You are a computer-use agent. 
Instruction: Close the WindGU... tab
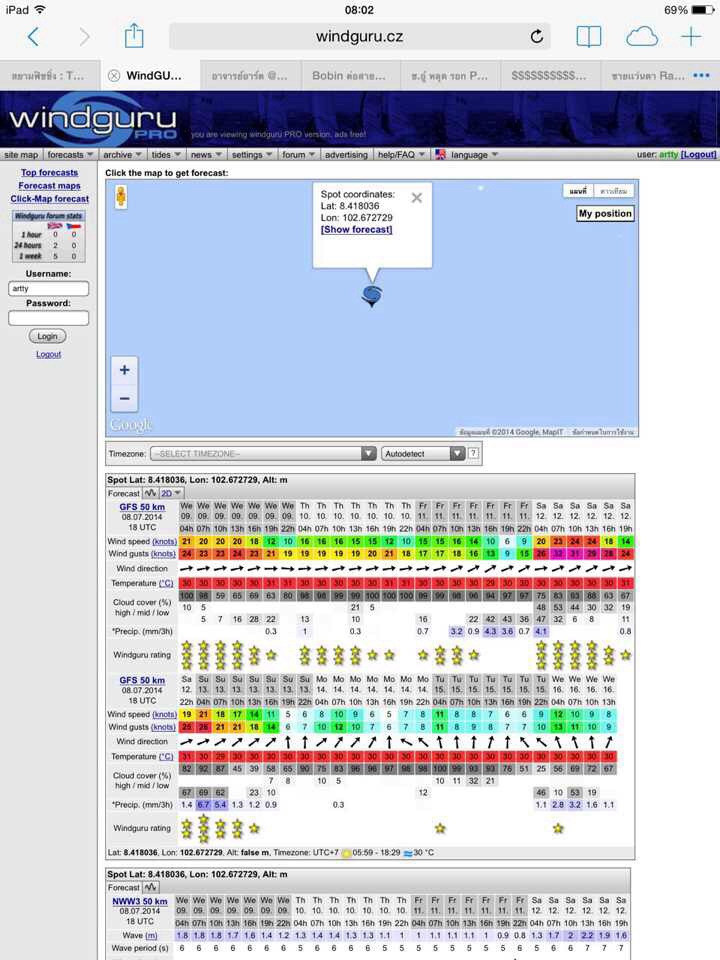pos(114,76)
